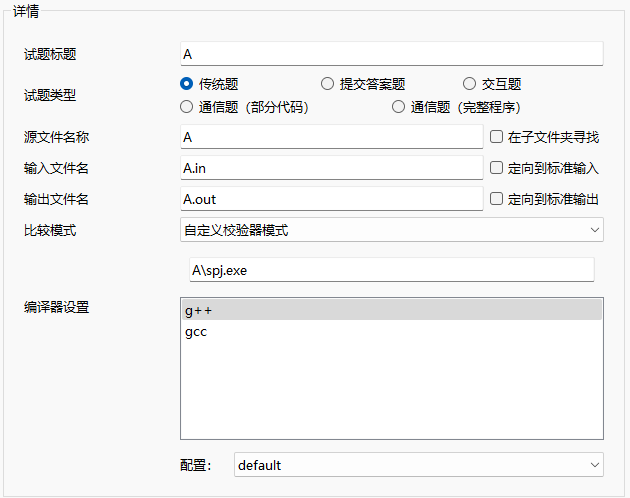The image size is (630, 498).
Task: Open the 比较模式 dropdown
Action: 391,230
